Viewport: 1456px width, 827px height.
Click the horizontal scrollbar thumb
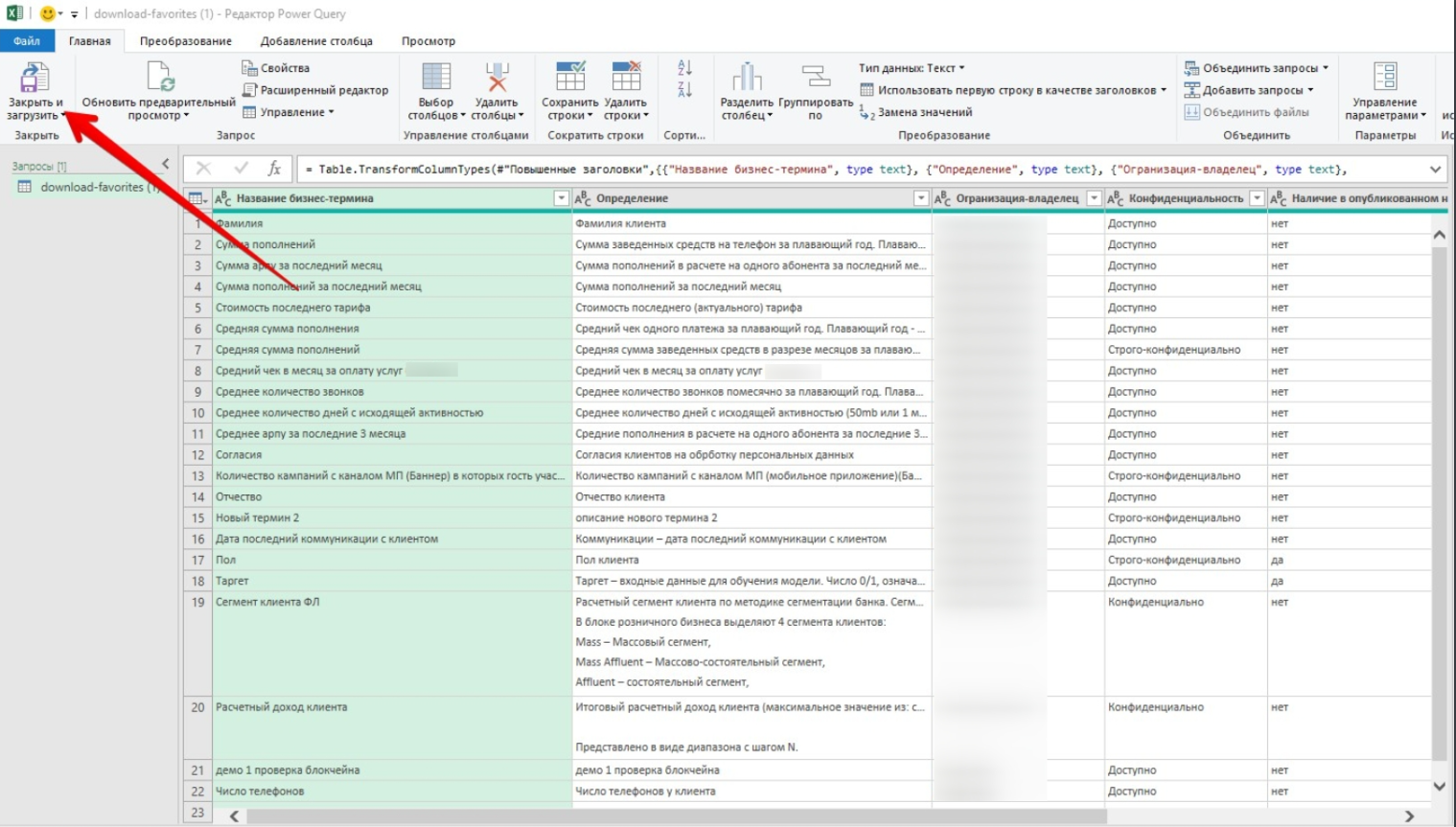click(677, 816)
